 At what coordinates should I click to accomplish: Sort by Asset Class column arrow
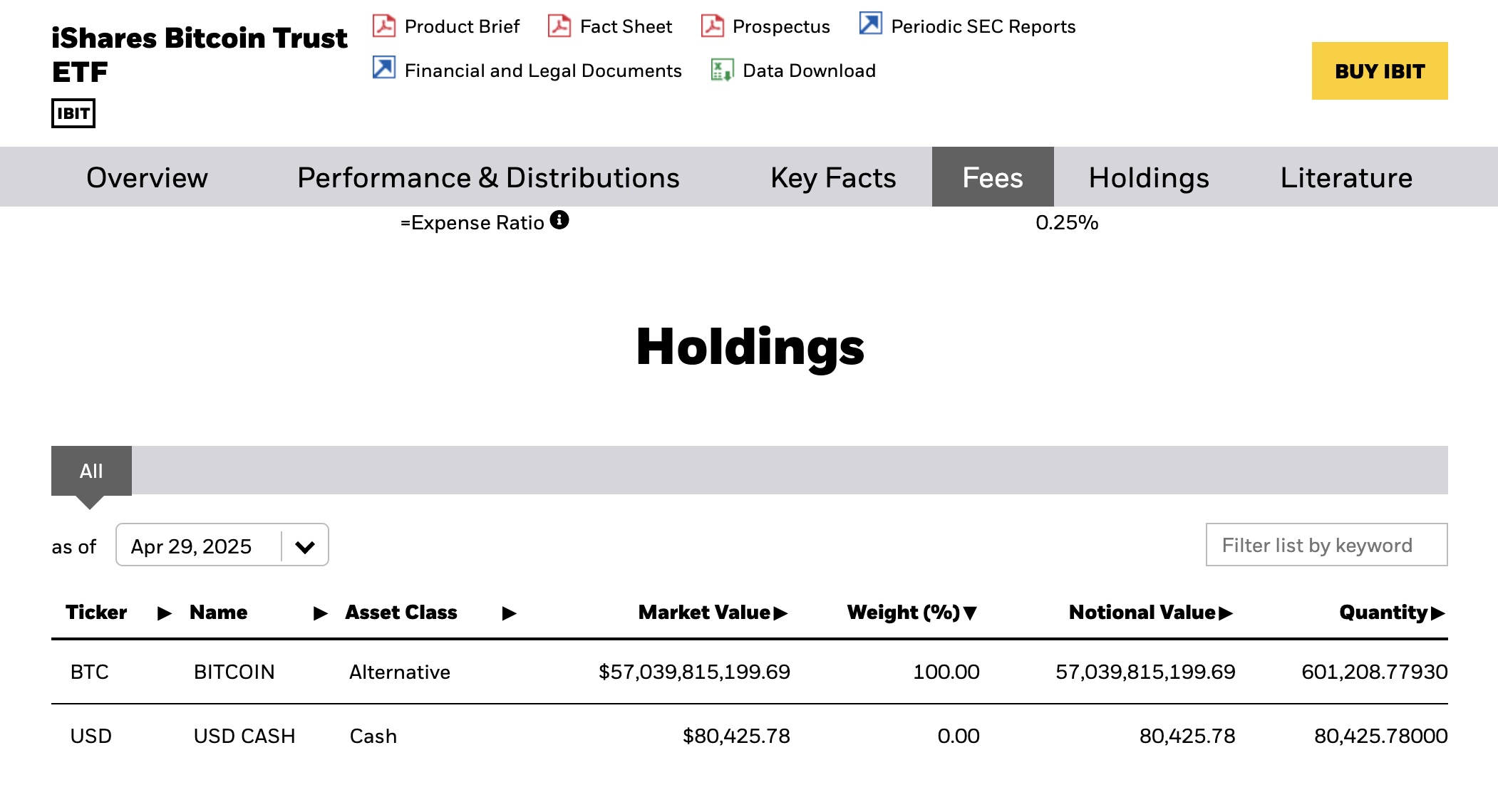pos(510,613)
